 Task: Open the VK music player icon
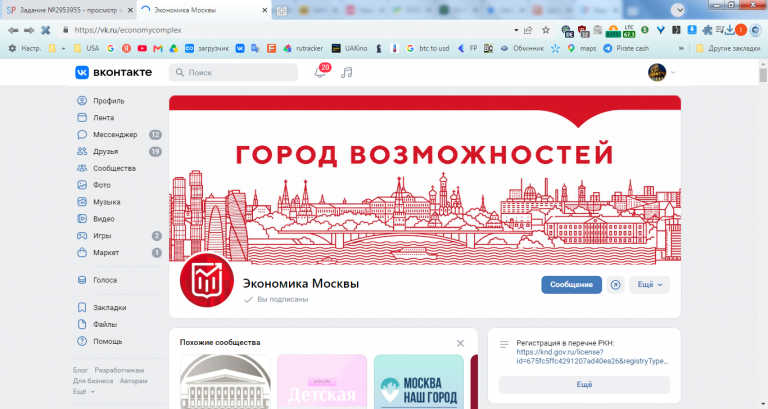point(347,72)
